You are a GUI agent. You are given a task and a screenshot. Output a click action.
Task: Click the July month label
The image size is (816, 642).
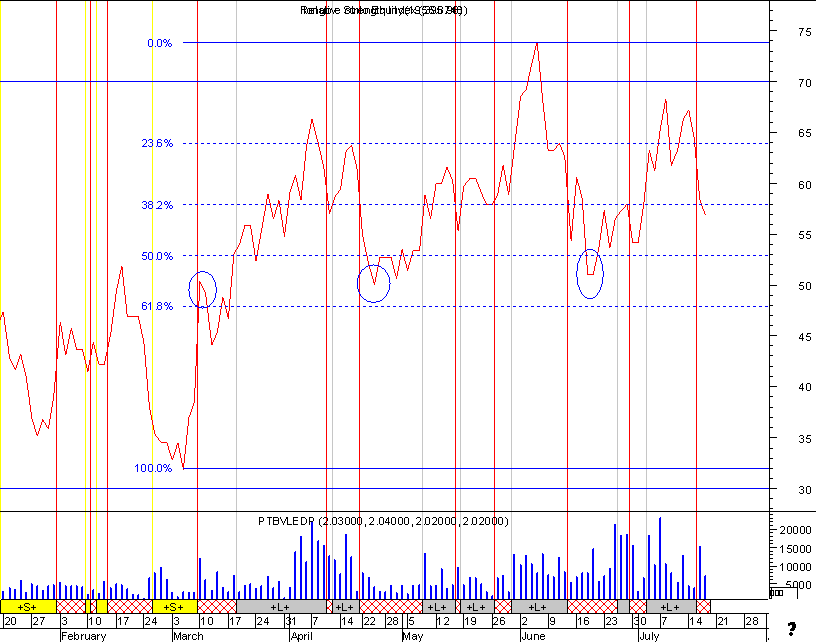[649, 636]
